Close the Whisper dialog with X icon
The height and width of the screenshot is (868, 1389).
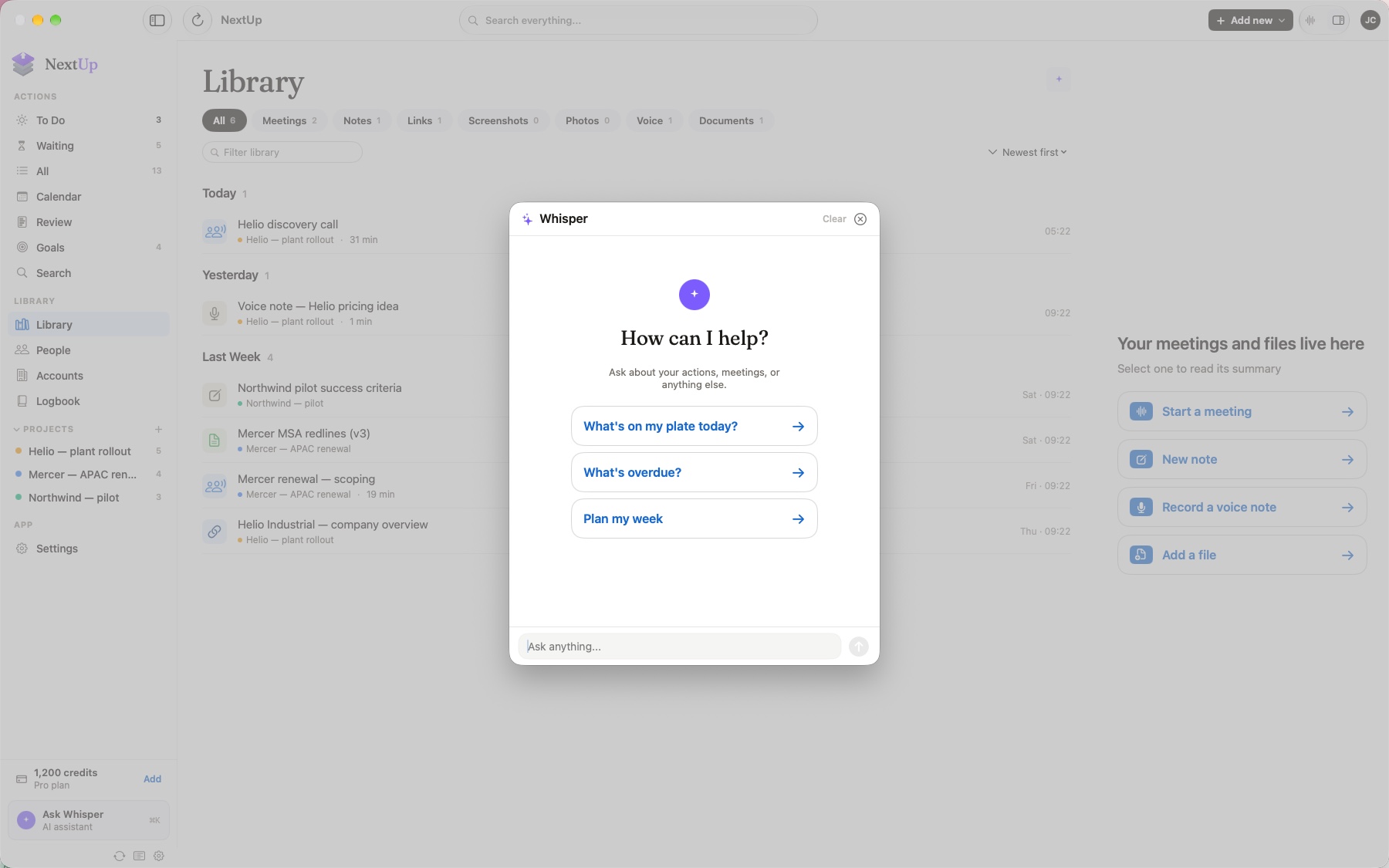(860, 219)
